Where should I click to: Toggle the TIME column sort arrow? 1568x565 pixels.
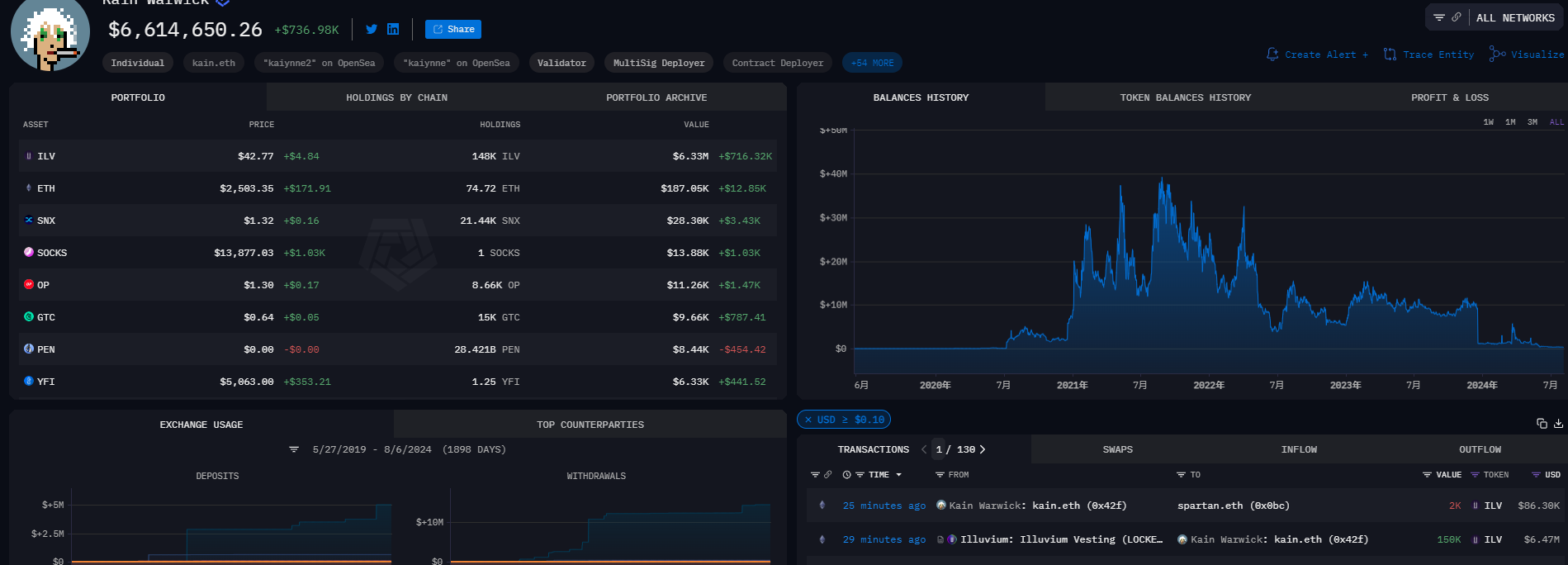click(898, 475)
